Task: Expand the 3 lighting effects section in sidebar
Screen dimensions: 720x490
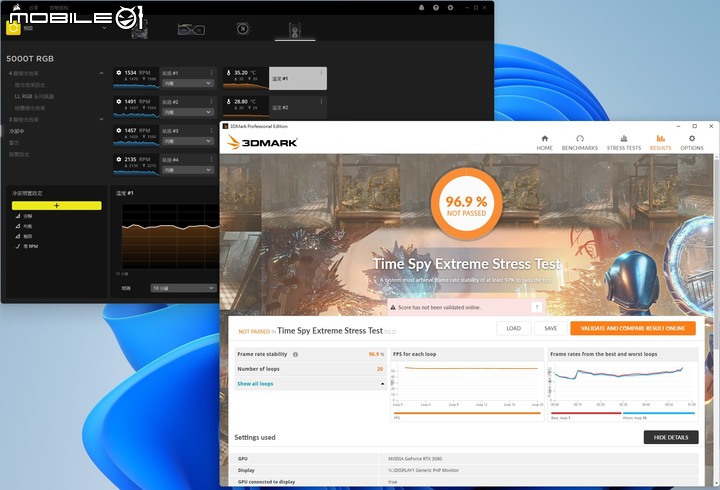Action: point(101,119)
